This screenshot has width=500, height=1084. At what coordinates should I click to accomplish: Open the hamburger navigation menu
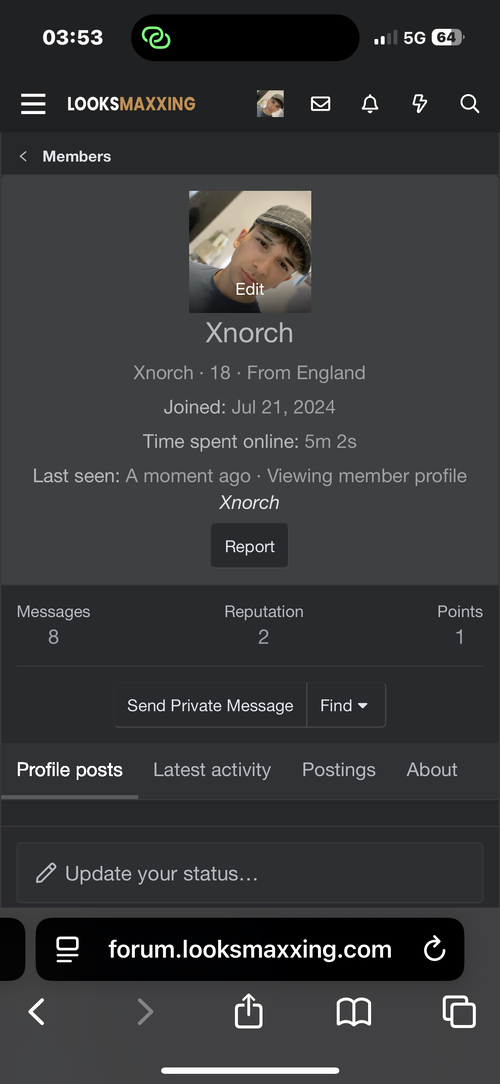[33, 104]
